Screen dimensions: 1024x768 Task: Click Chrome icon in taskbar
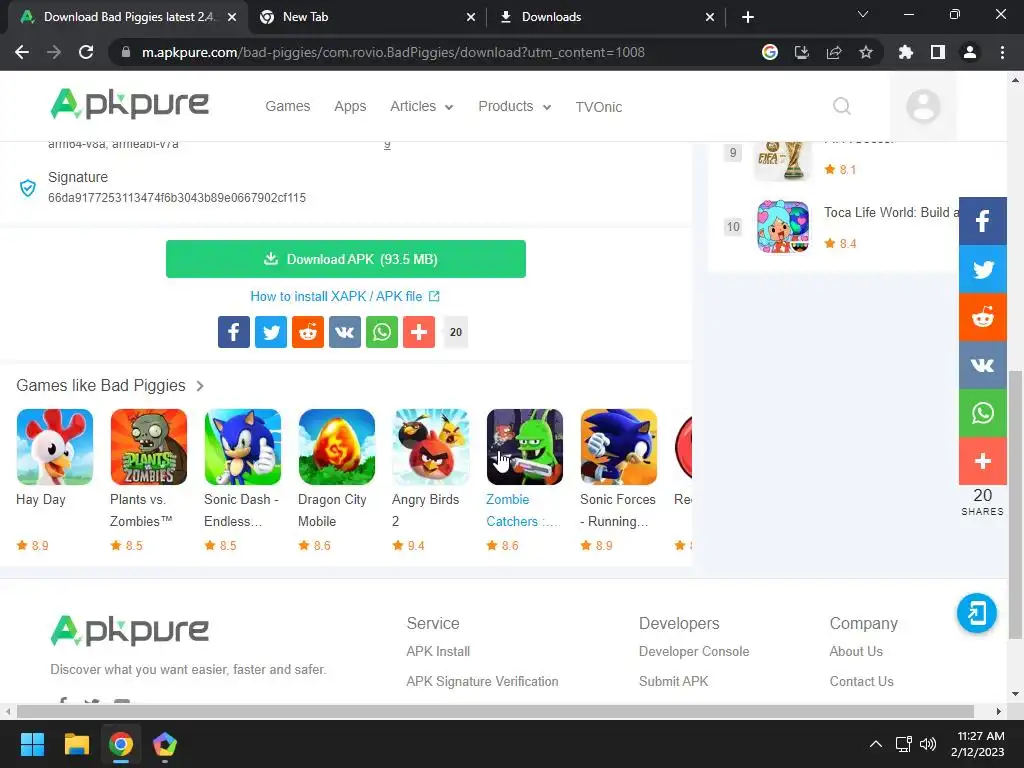click(121, 744)
